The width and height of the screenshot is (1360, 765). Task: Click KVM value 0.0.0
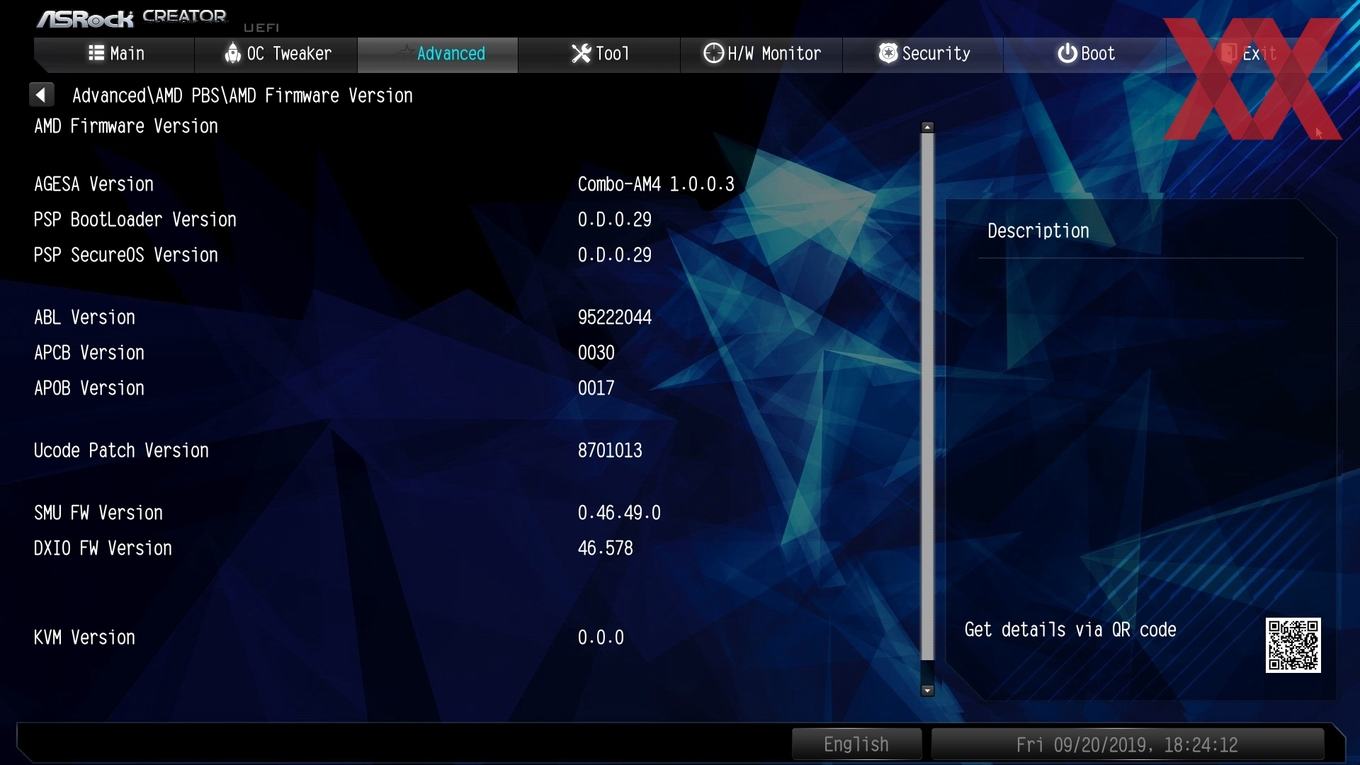(x=601, y=637)
